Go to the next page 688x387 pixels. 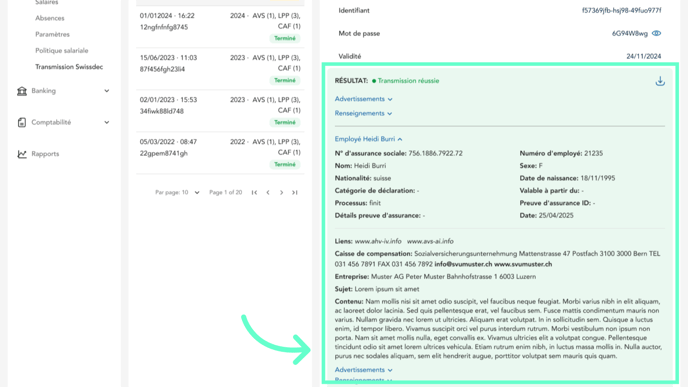click(x=281, y=193)
